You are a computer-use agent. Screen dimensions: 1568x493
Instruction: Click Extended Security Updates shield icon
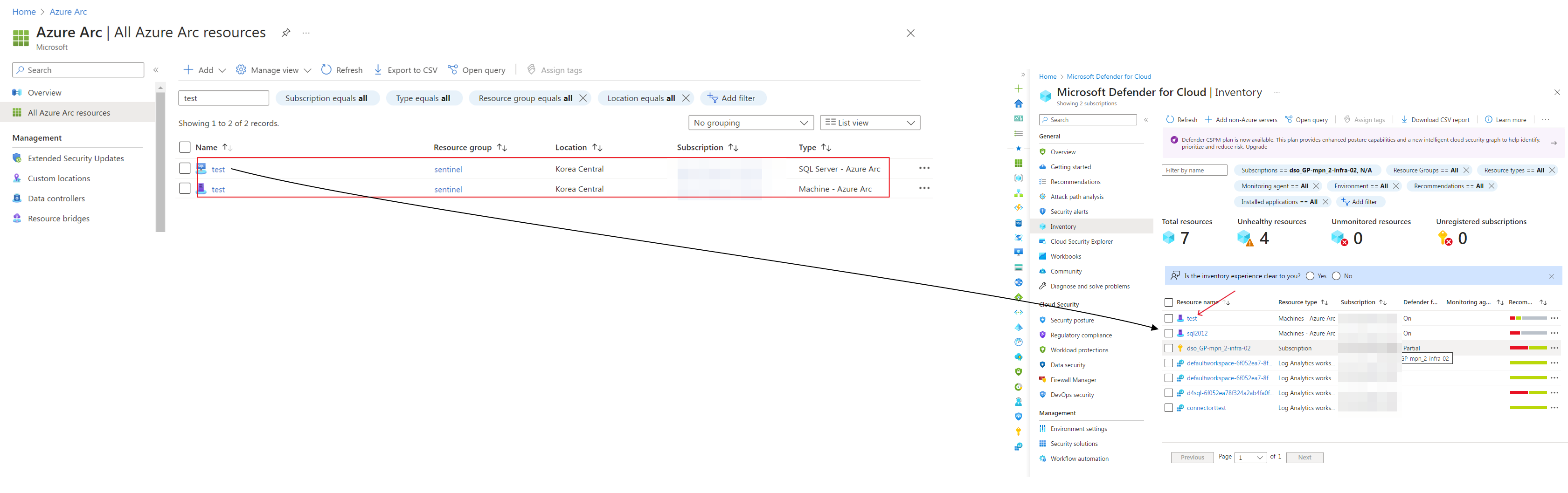tap(17, 158)
